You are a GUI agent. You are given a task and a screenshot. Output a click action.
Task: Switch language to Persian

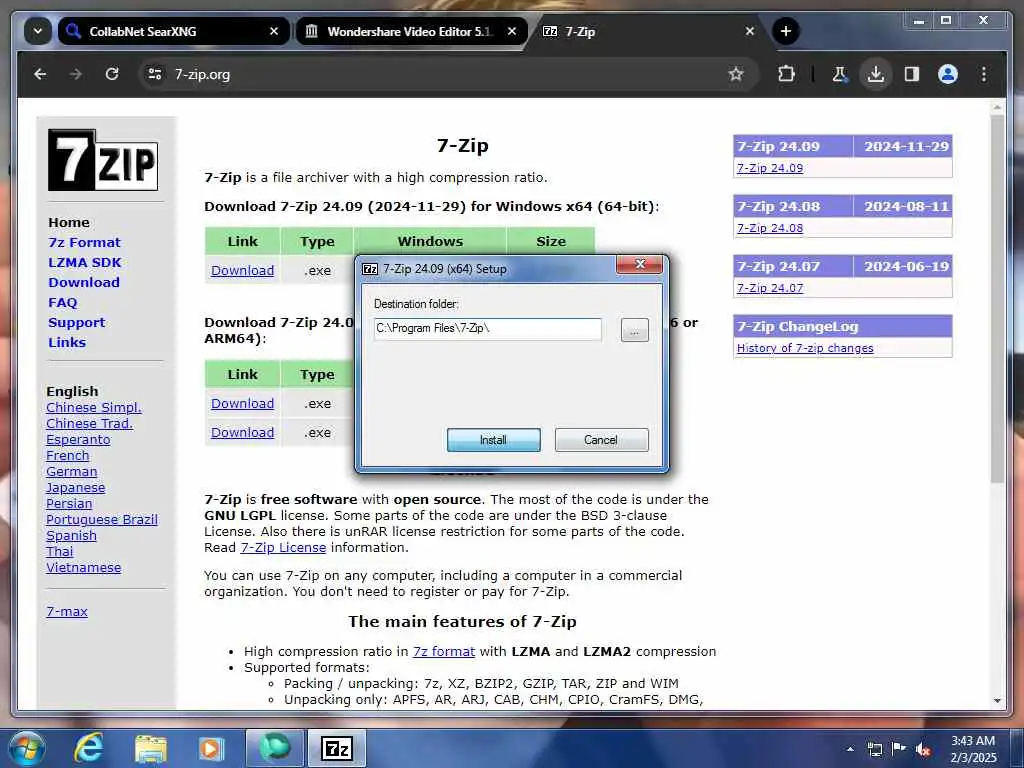(x=69, y=504)
